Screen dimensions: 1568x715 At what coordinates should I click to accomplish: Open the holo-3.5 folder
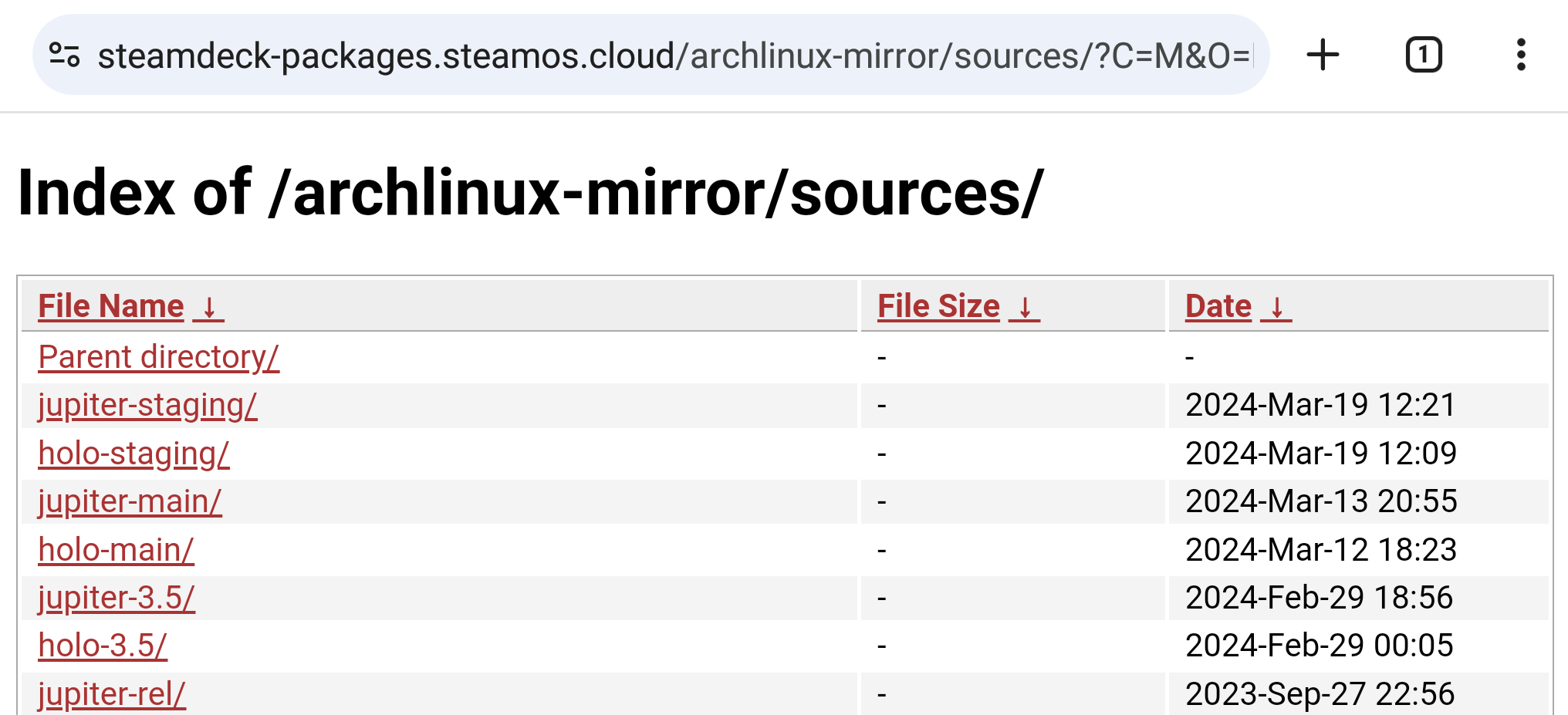(103, 646)
